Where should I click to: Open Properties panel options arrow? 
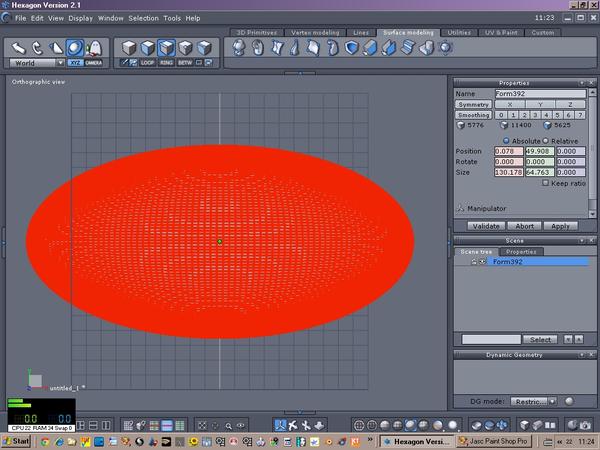(582, 83)
